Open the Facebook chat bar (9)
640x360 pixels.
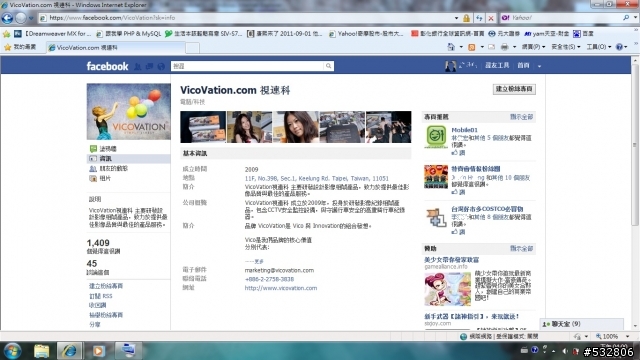tap(582, 324)
